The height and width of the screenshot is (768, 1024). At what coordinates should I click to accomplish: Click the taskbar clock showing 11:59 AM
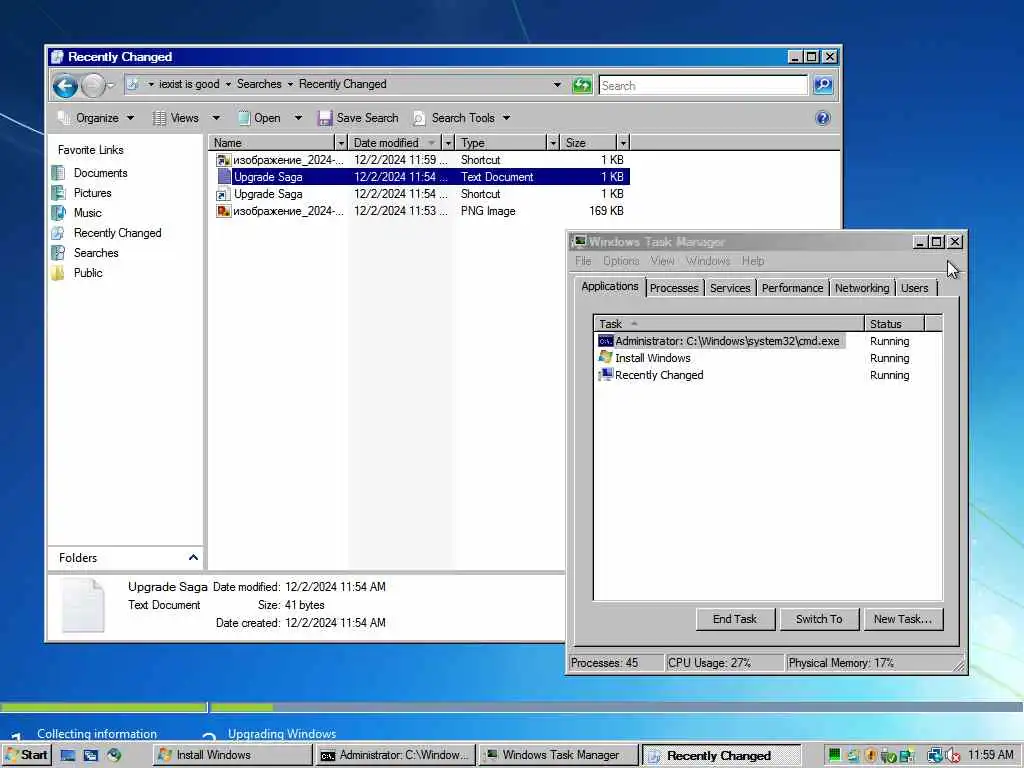(990, 756)
